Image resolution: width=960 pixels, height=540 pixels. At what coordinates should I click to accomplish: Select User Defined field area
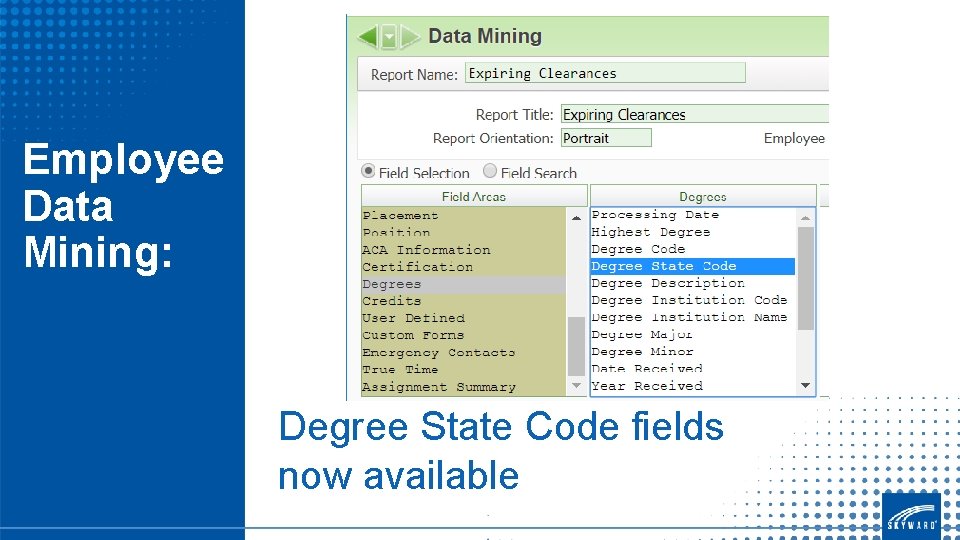click(x=463, y=318)
